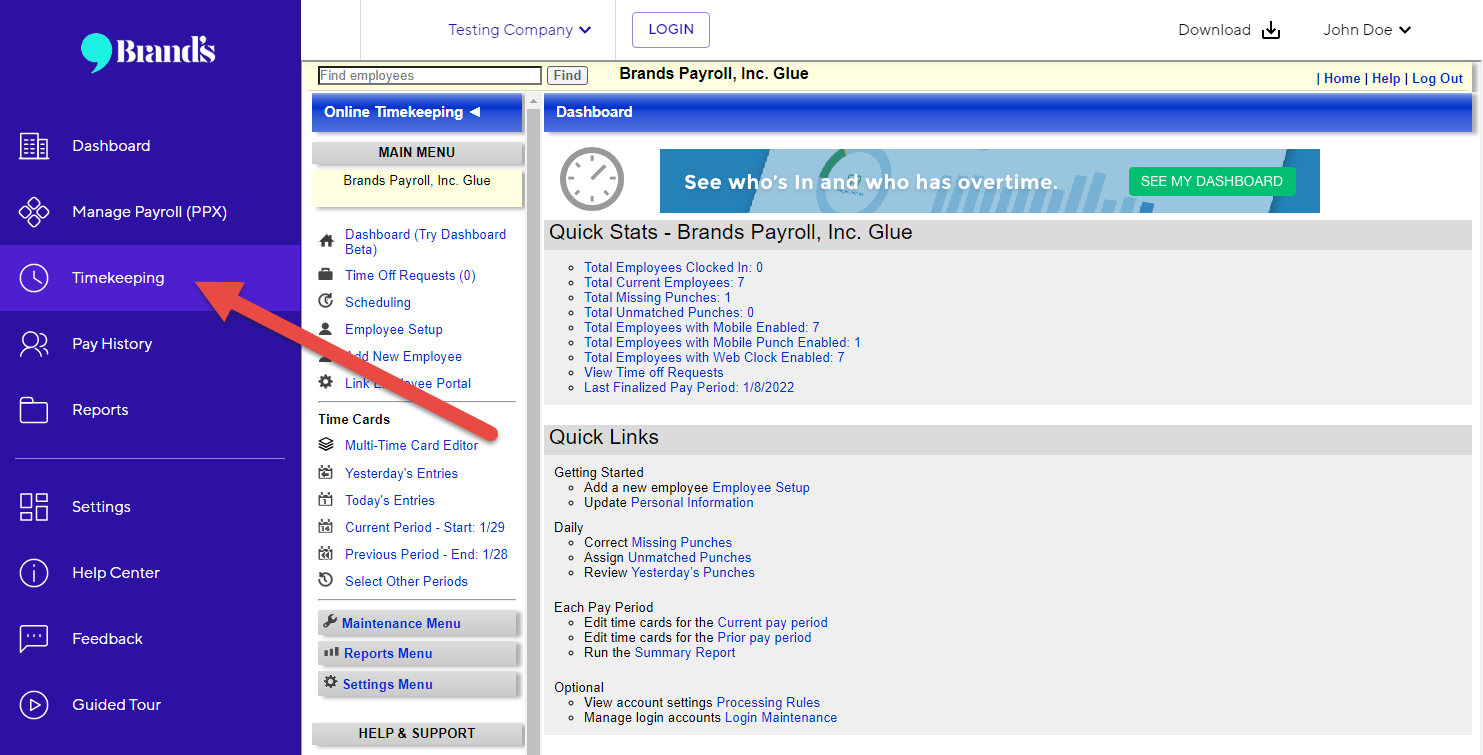Click the Guided Tour play icon

point(34,705)
